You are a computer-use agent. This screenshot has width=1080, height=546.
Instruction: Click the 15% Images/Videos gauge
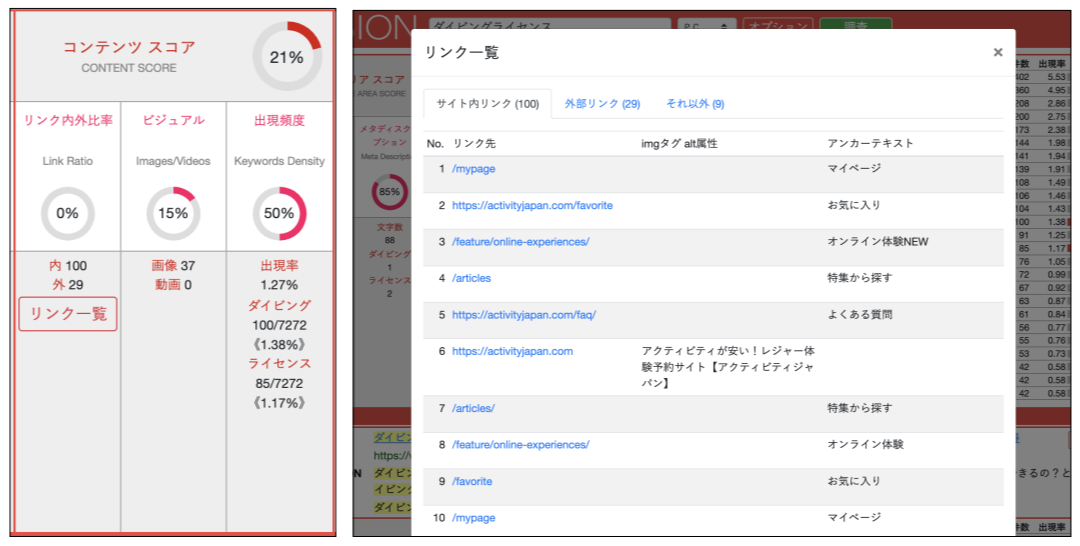pyautogui.click(x=173, y=213)
